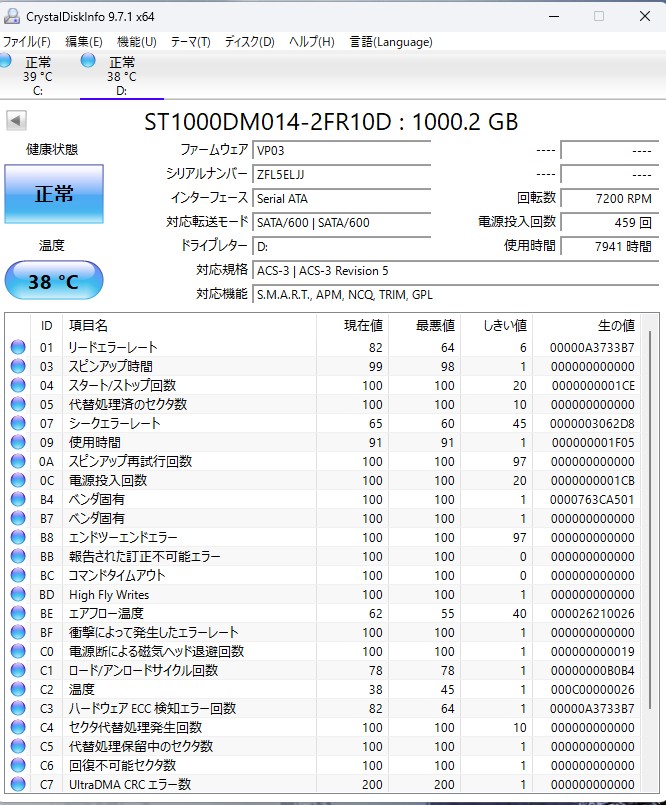Click the しきい値 column header
Viewport: 666px width, 805px height.
[x=497, y=325]
